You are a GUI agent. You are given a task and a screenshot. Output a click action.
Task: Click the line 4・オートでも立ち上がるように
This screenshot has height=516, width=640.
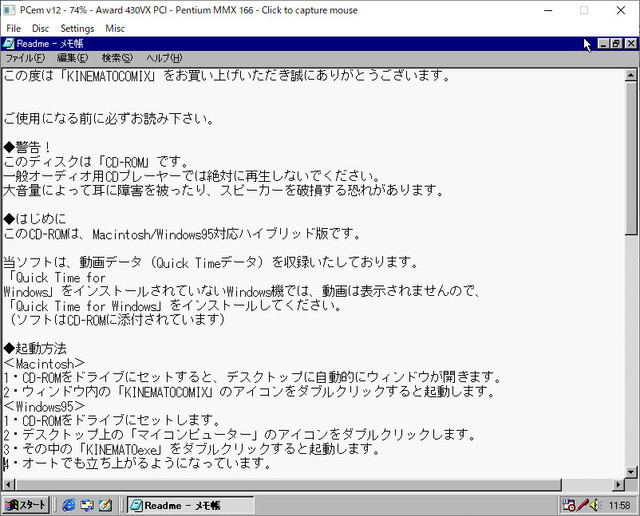point(138,463)
